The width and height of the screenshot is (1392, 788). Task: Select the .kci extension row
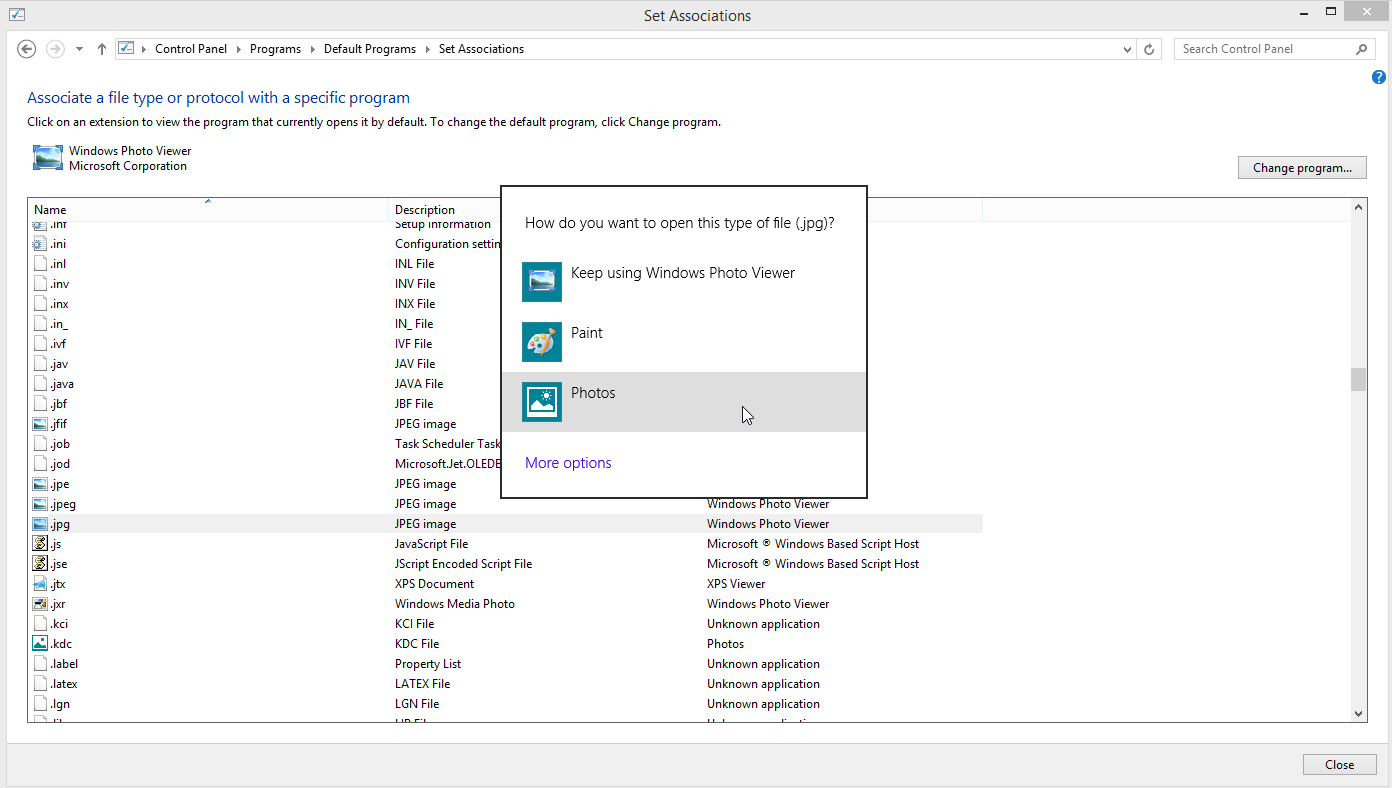point(505,624)
